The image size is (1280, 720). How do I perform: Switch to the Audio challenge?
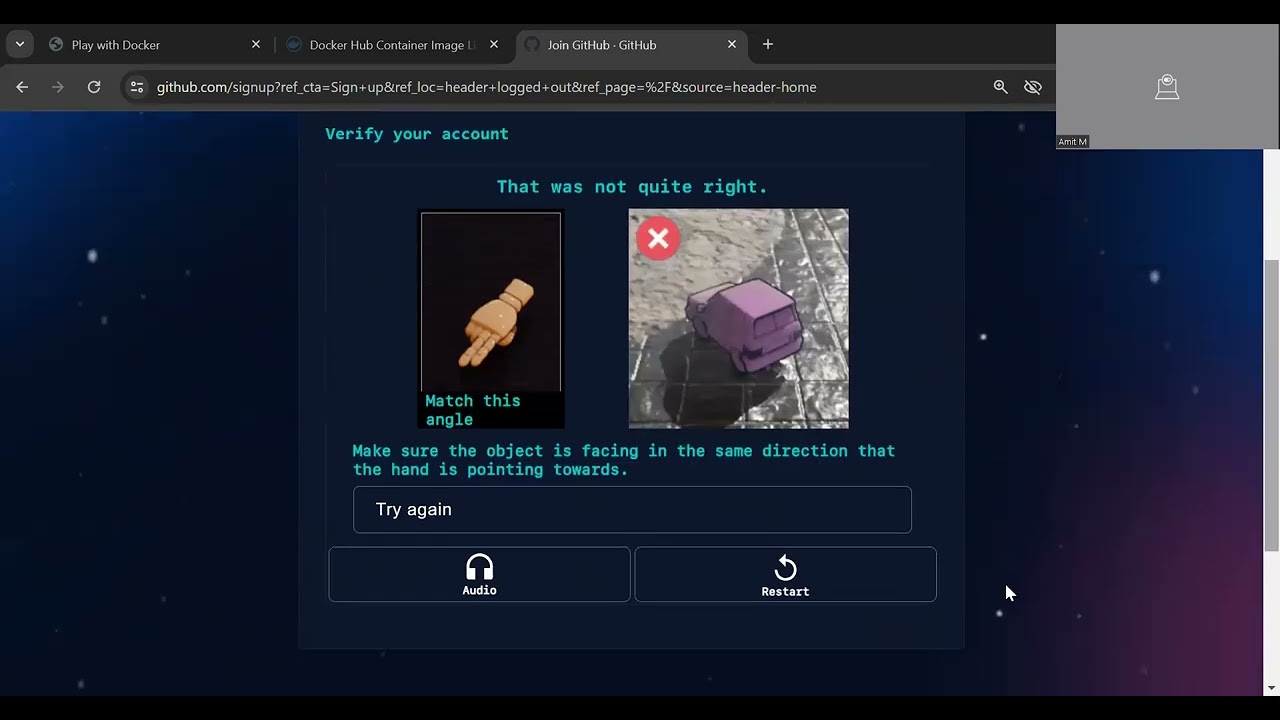pyautogui.click(x=479, y=575)
